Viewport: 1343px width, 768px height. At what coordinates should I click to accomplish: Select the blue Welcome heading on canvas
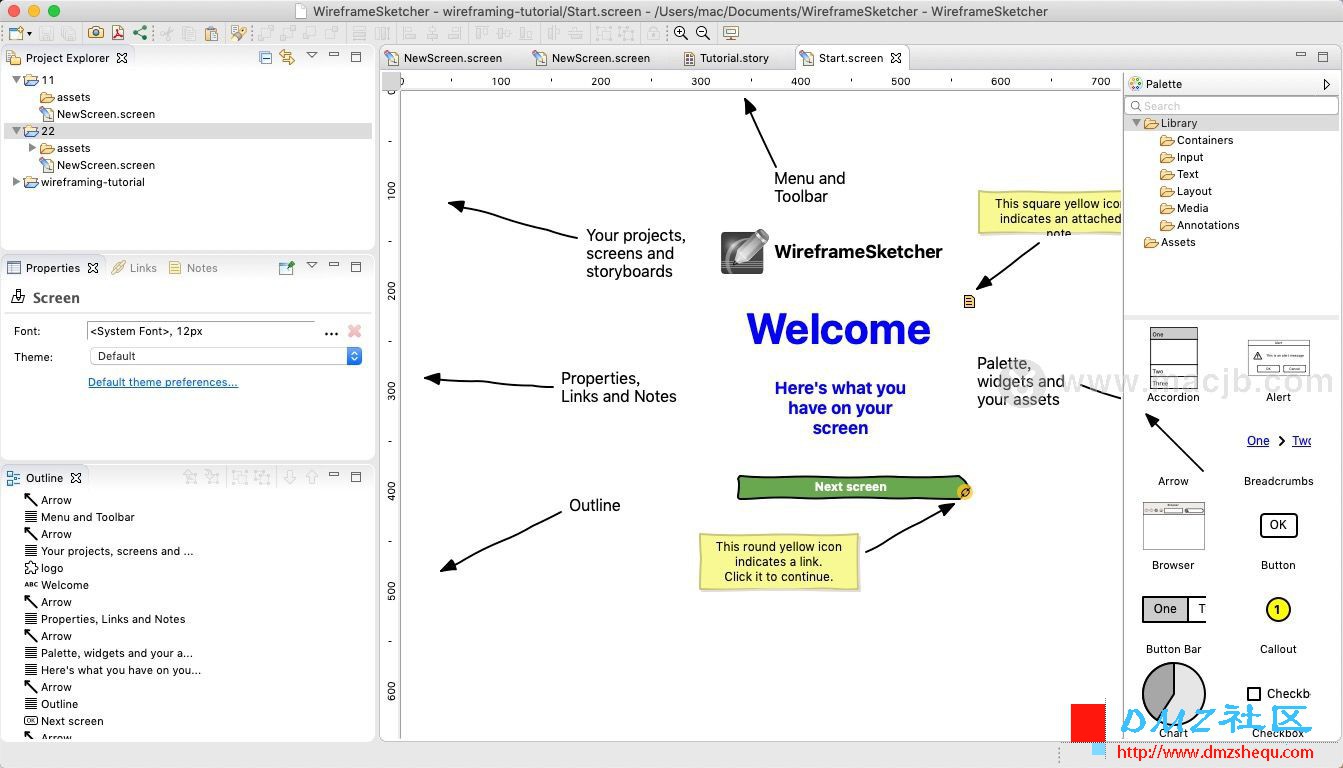[x=838, y=329]
